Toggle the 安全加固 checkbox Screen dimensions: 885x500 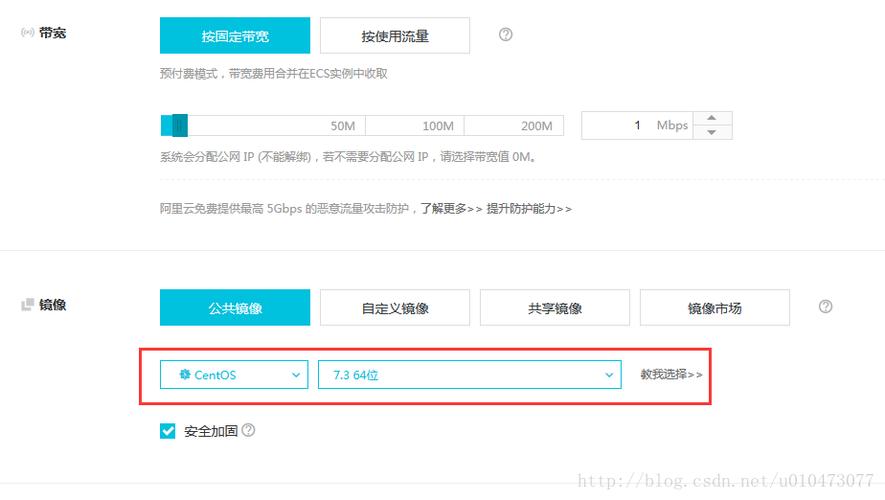click(168, 431)
